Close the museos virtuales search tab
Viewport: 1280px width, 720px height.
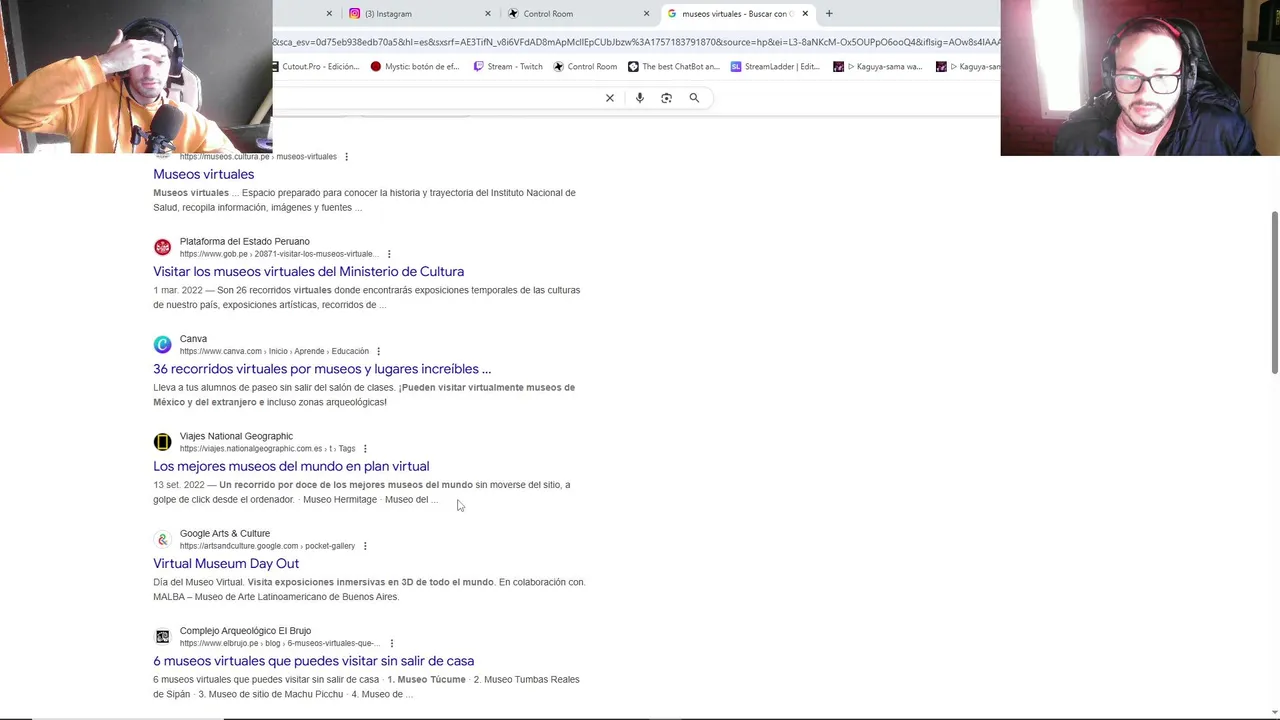coord(805,14)
